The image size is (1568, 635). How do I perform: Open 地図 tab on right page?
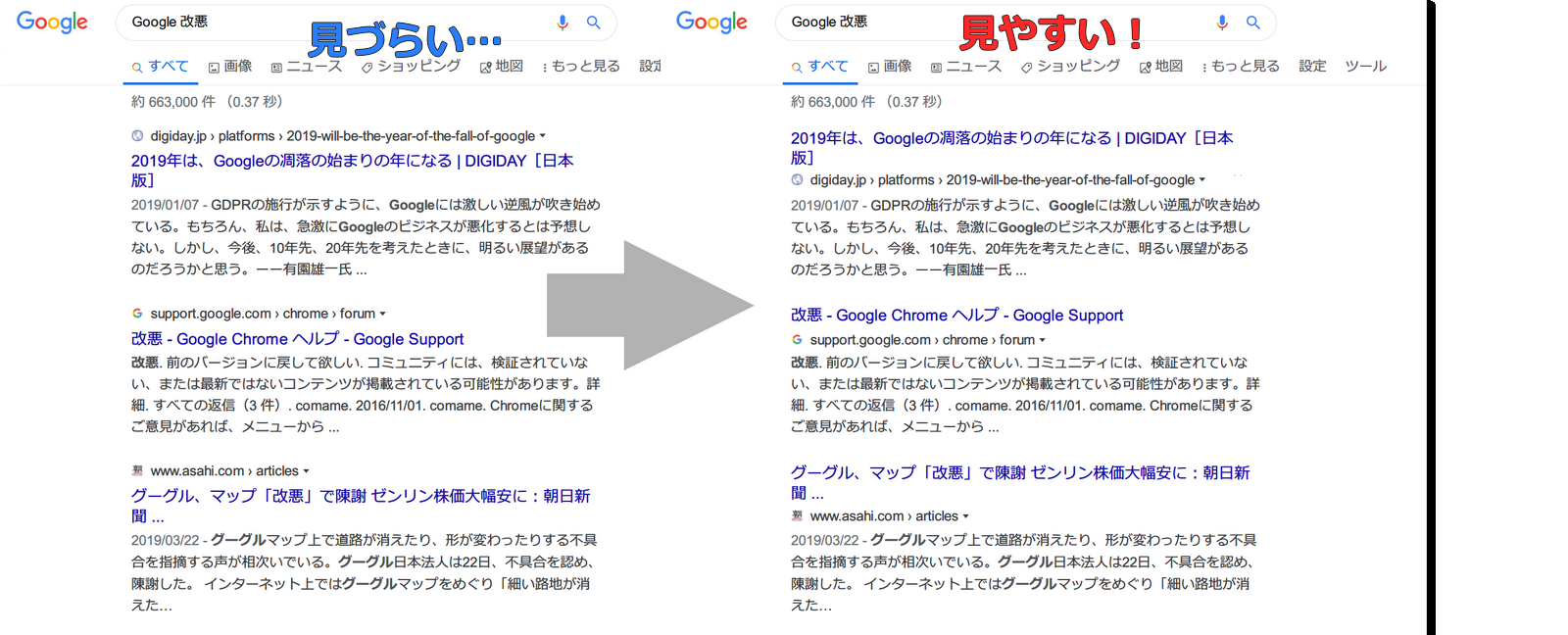[x=1161, y=67]
